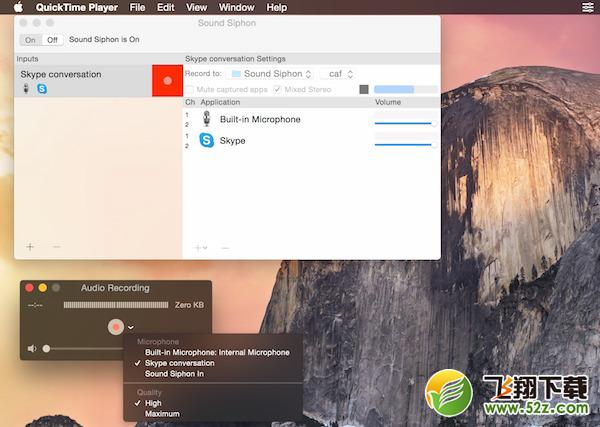Screen dimensions: 600x427
Task: Set recording quality to High
Action: 153,403
